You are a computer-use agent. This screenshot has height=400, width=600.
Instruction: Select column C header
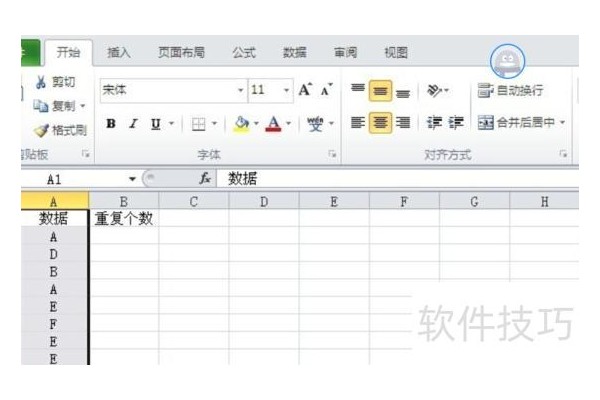pyautogui.click(x=194, y=201)
